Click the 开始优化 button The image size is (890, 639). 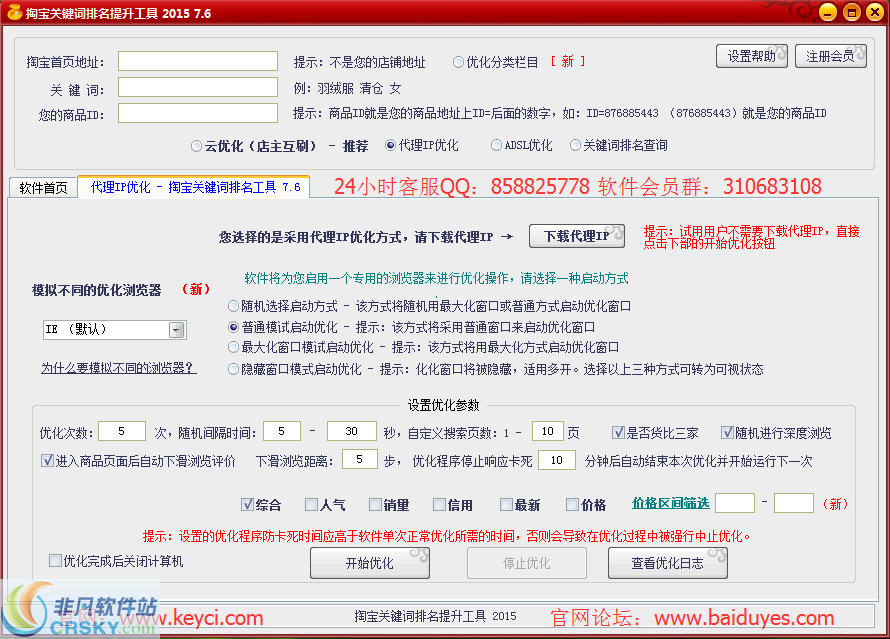click(x=370, y=563)
